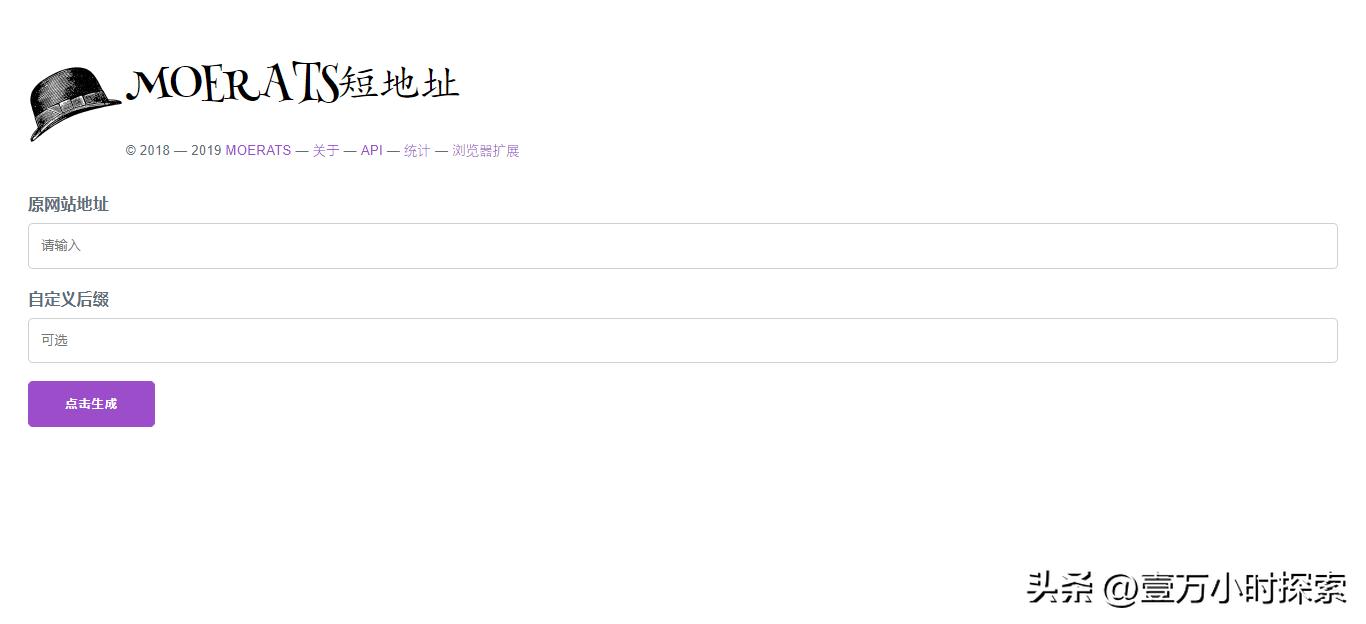
Task: Click the MOERATS wordmark in the logo
Action: (240, 85)
